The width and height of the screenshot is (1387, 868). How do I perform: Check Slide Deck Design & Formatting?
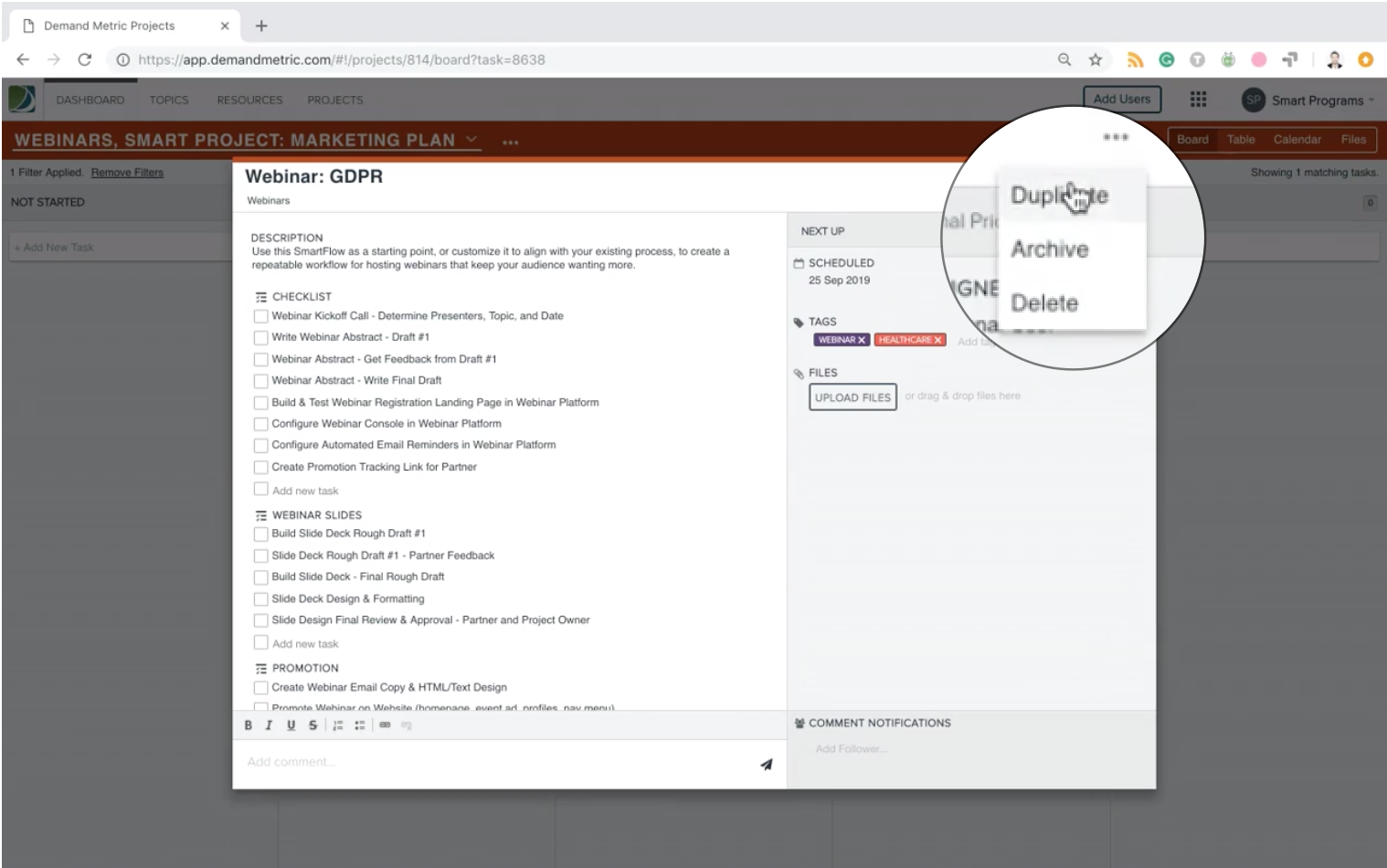click(x=260, y=599)
